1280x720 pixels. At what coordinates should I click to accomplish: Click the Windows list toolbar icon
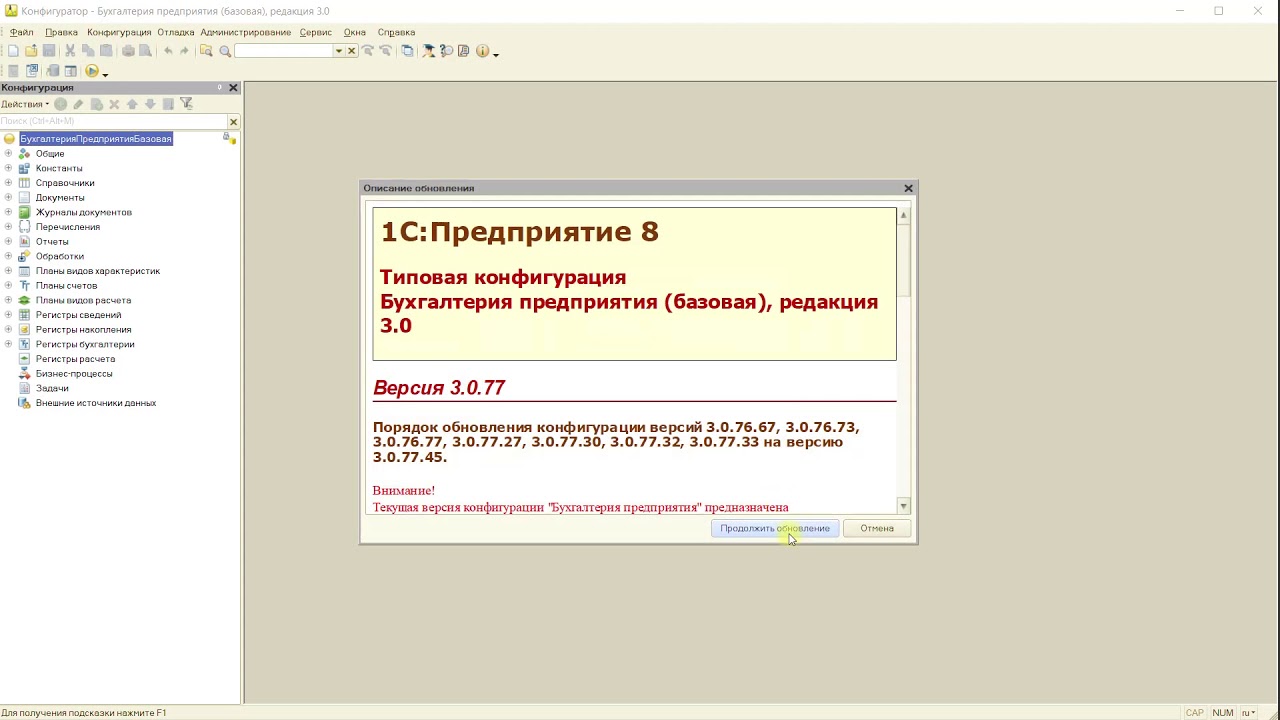click(x=407, y=51)
